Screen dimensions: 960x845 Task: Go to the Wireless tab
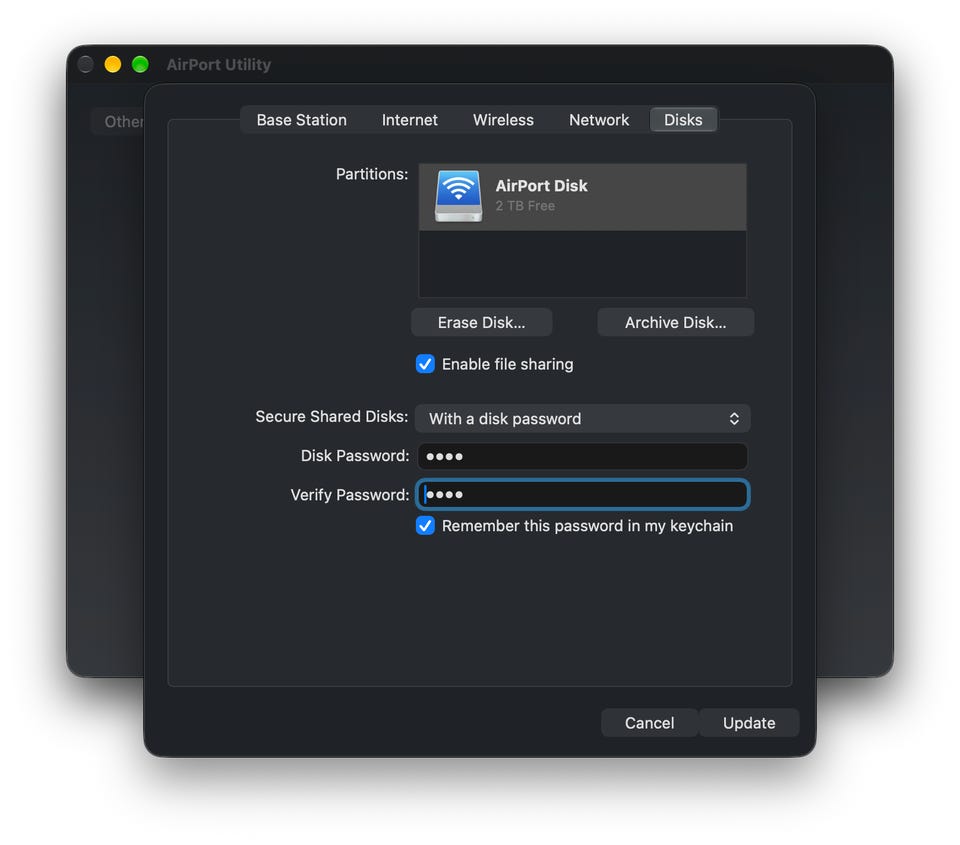(x=503, y=120)
